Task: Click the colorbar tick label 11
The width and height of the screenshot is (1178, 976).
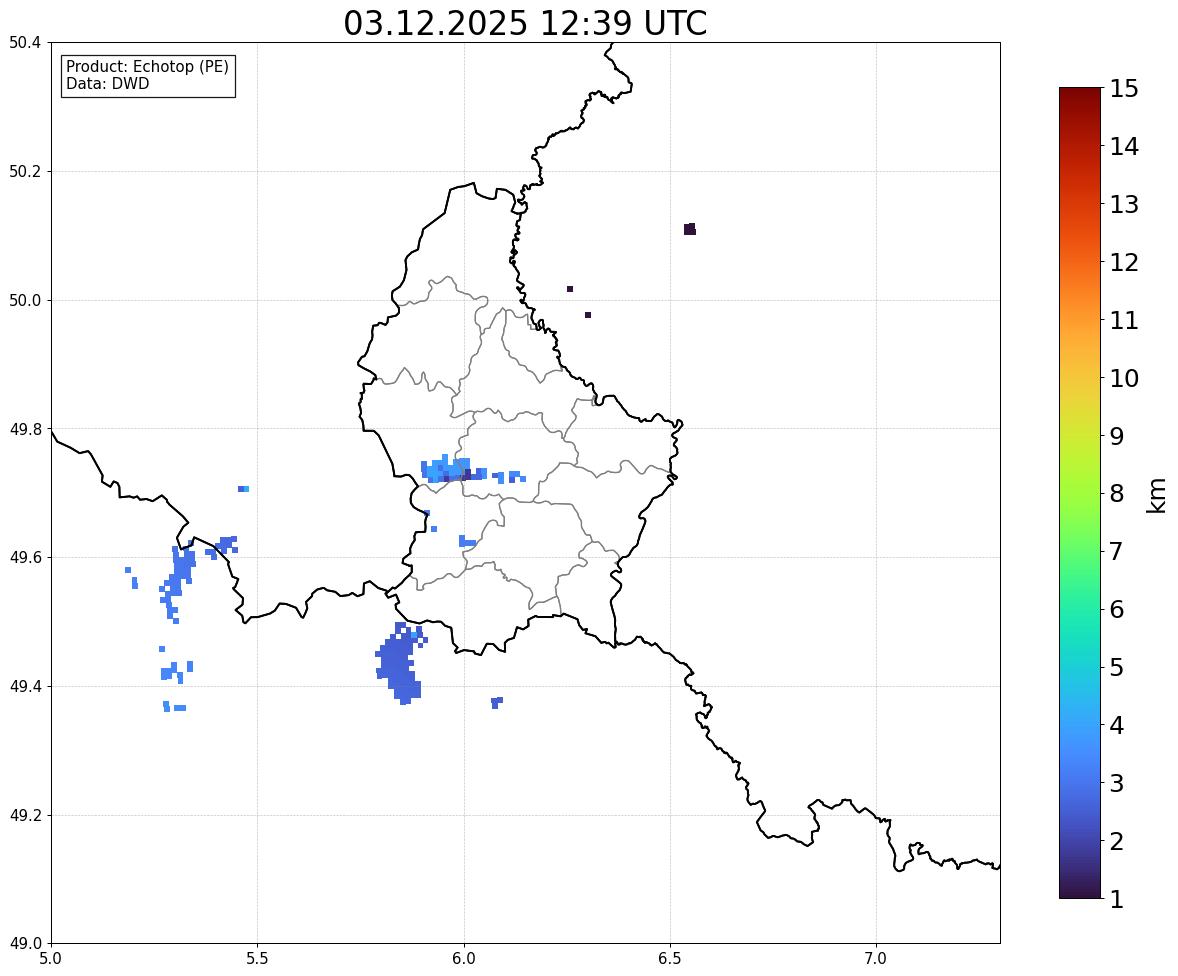Action: click(x=1124, y=320)
